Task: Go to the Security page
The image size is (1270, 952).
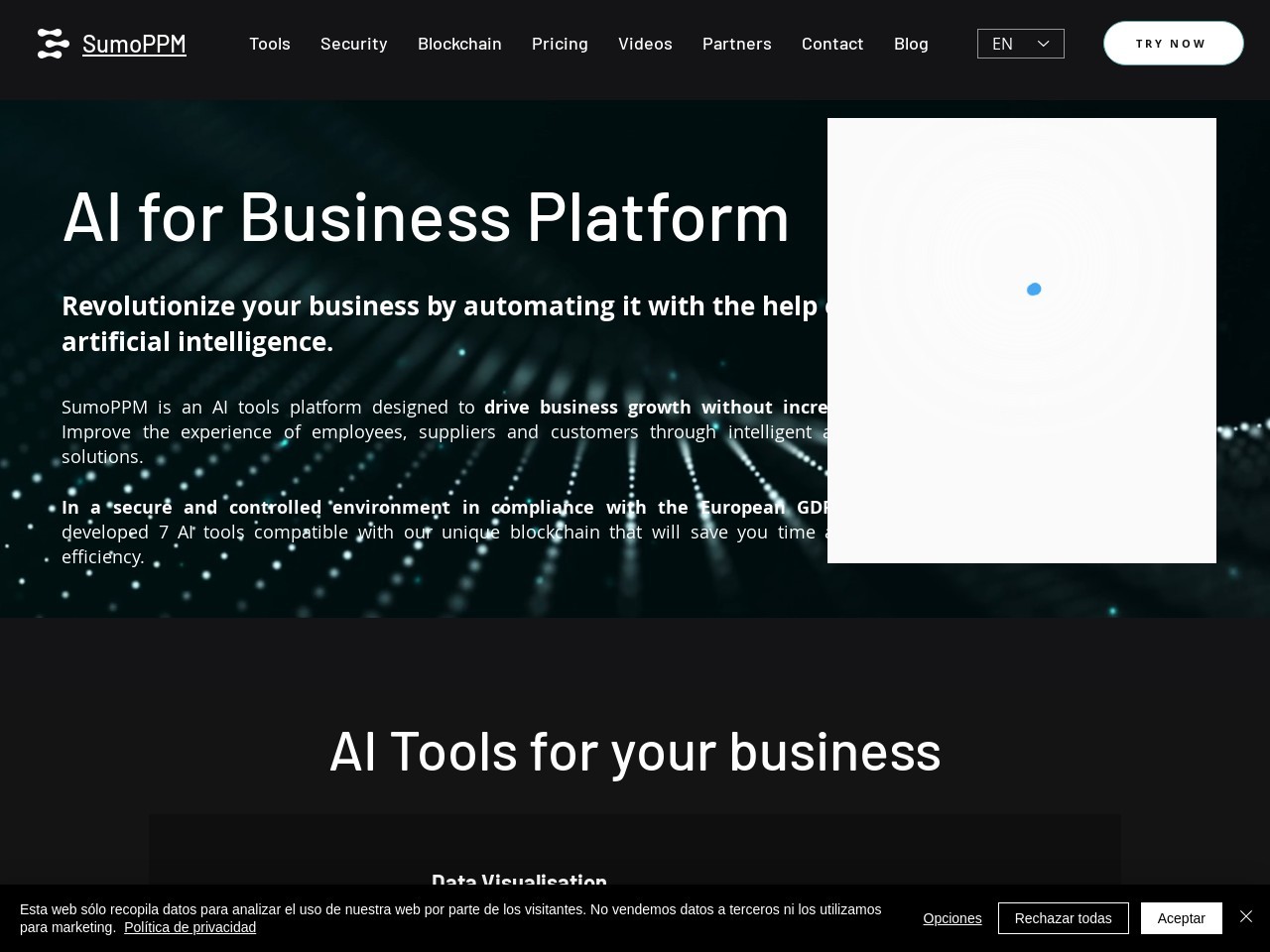Action: coord(354,44)
